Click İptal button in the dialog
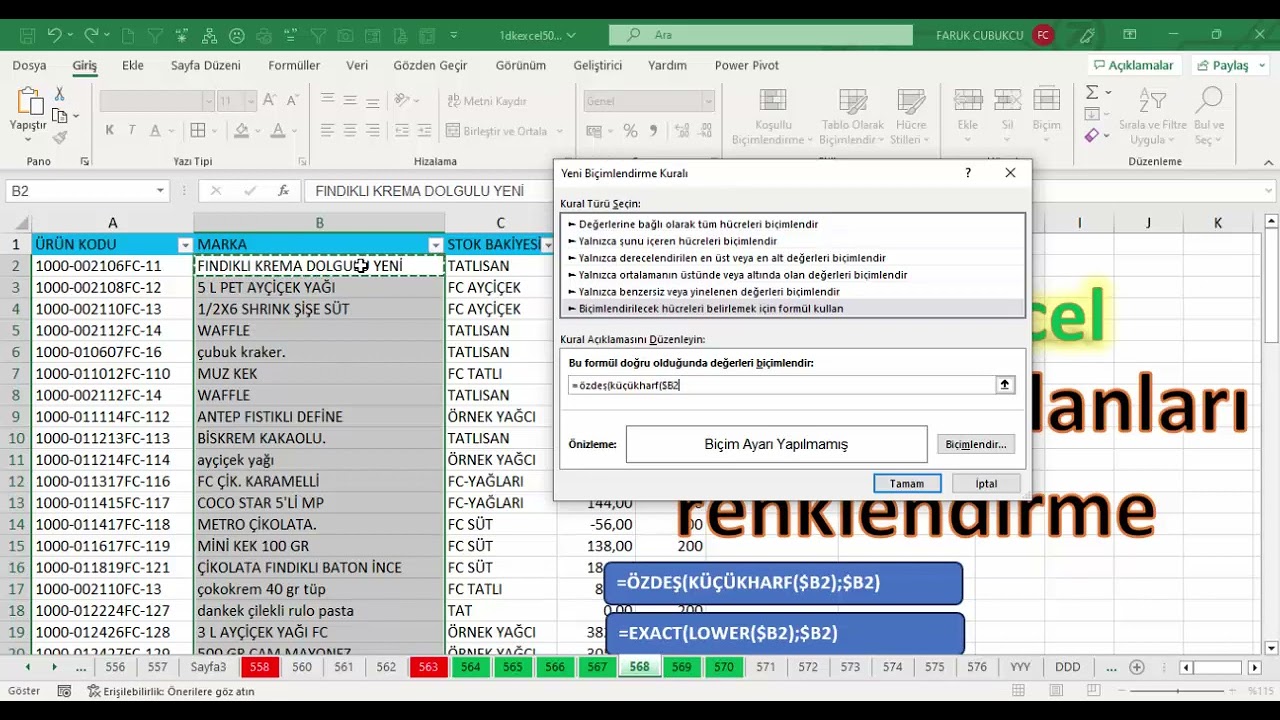Image resolution: width=1280 pixels, height=720 pixels. click(987, 483)
